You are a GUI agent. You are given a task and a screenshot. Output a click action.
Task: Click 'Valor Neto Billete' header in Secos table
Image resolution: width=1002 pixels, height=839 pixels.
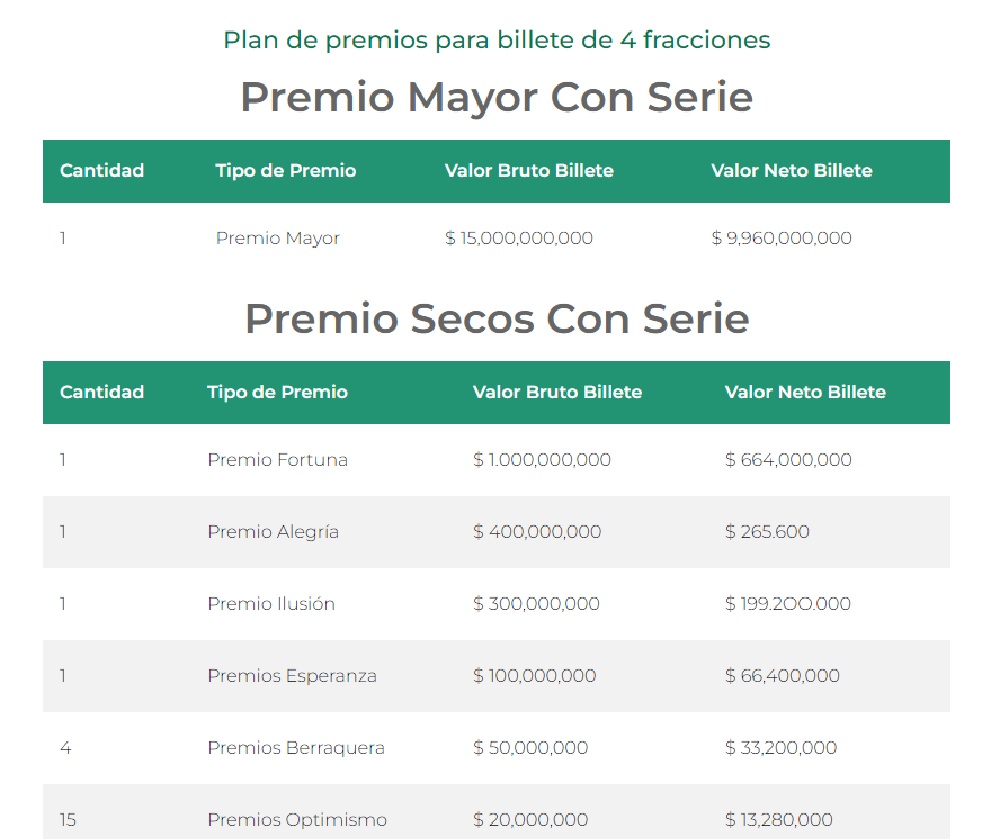click(805, 392)
